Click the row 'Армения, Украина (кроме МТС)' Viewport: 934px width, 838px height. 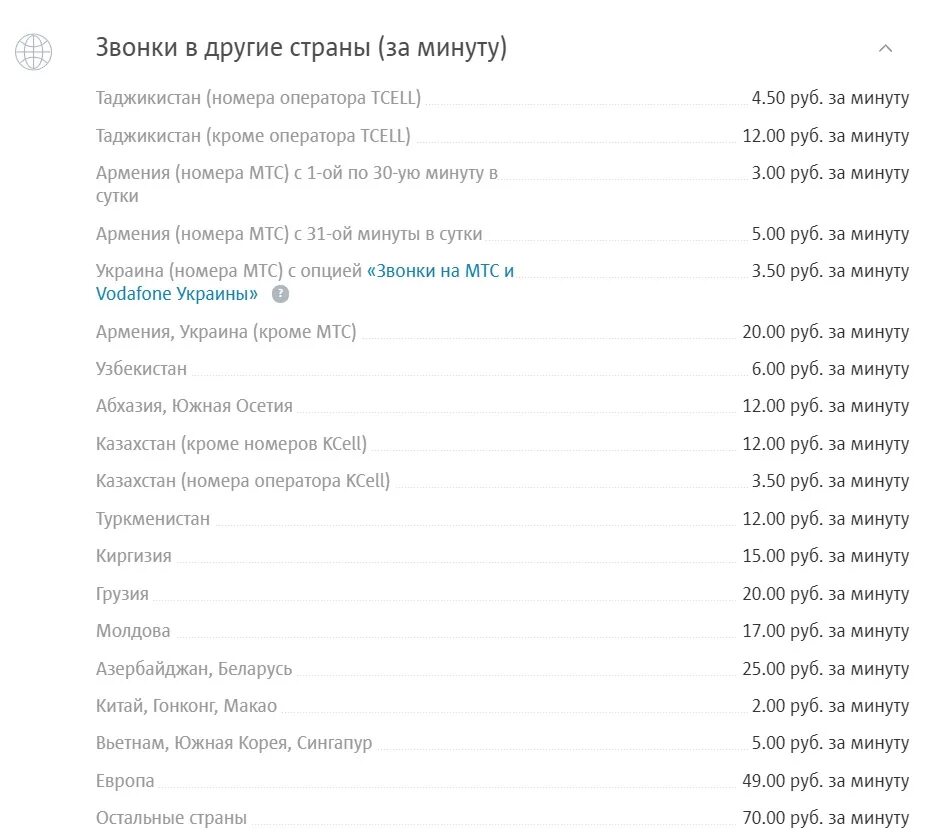[x=502, y=332]
